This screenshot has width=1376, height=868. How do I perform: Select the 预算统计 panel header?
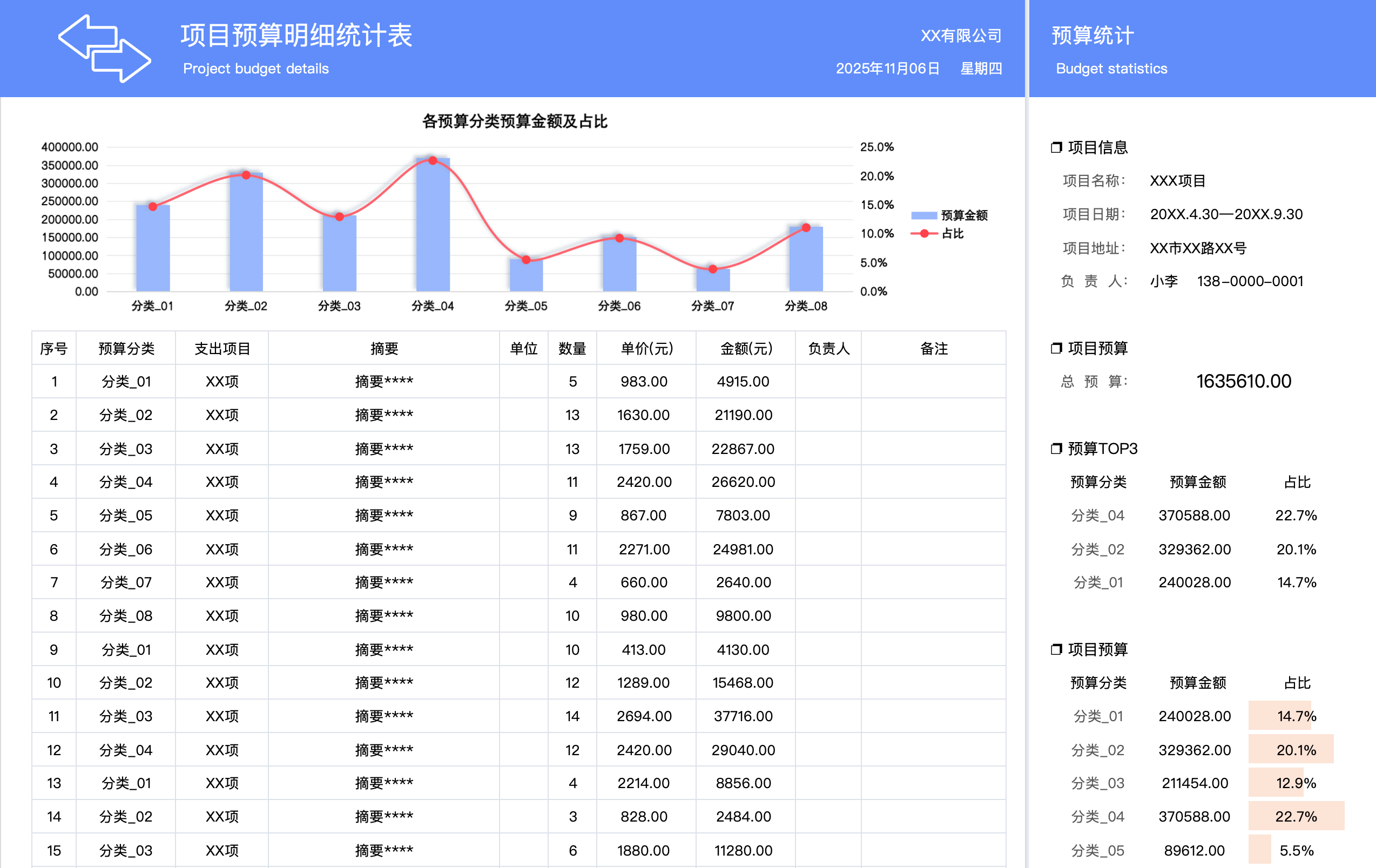coord(1092,36)
